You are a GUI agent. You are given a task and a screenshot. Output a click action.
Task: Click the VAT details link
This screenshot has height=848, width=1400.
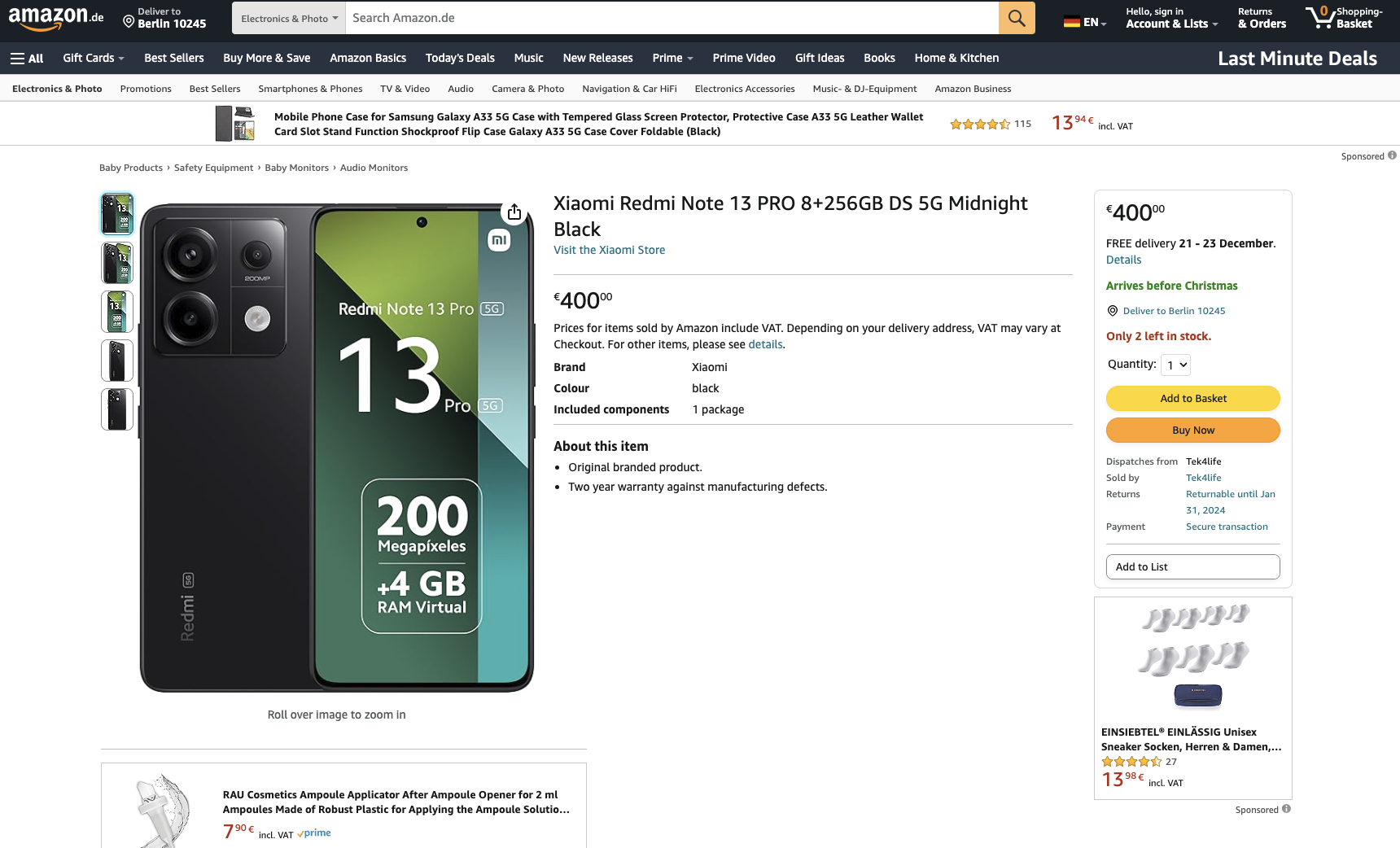[765, 344]
